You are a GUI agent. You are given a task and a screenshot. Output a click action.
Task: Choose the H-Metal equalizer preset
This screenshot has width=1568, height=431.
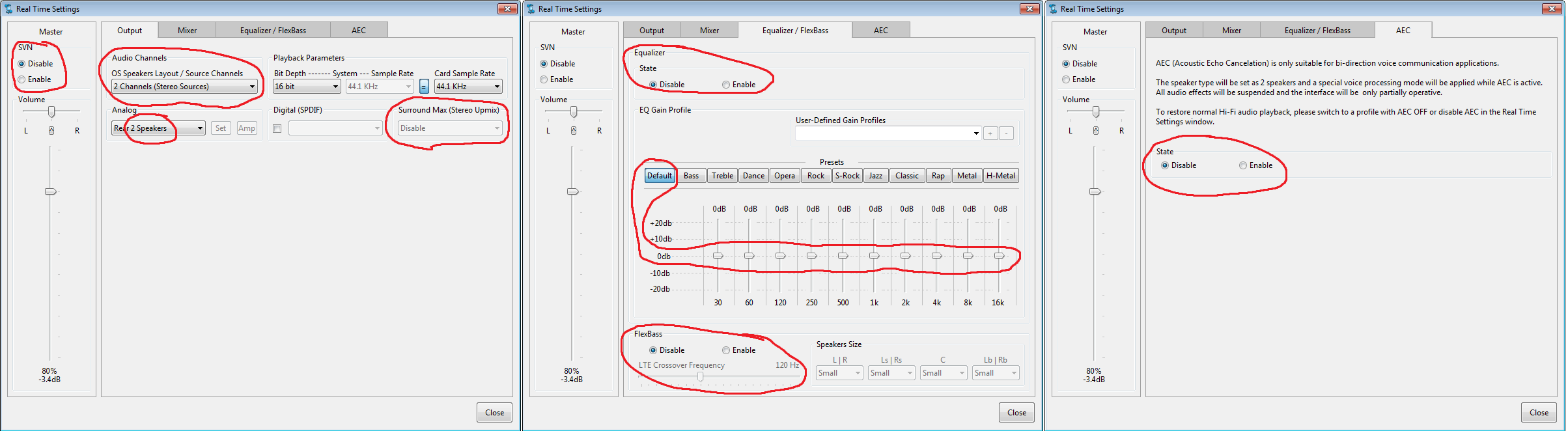[1000, 176]
